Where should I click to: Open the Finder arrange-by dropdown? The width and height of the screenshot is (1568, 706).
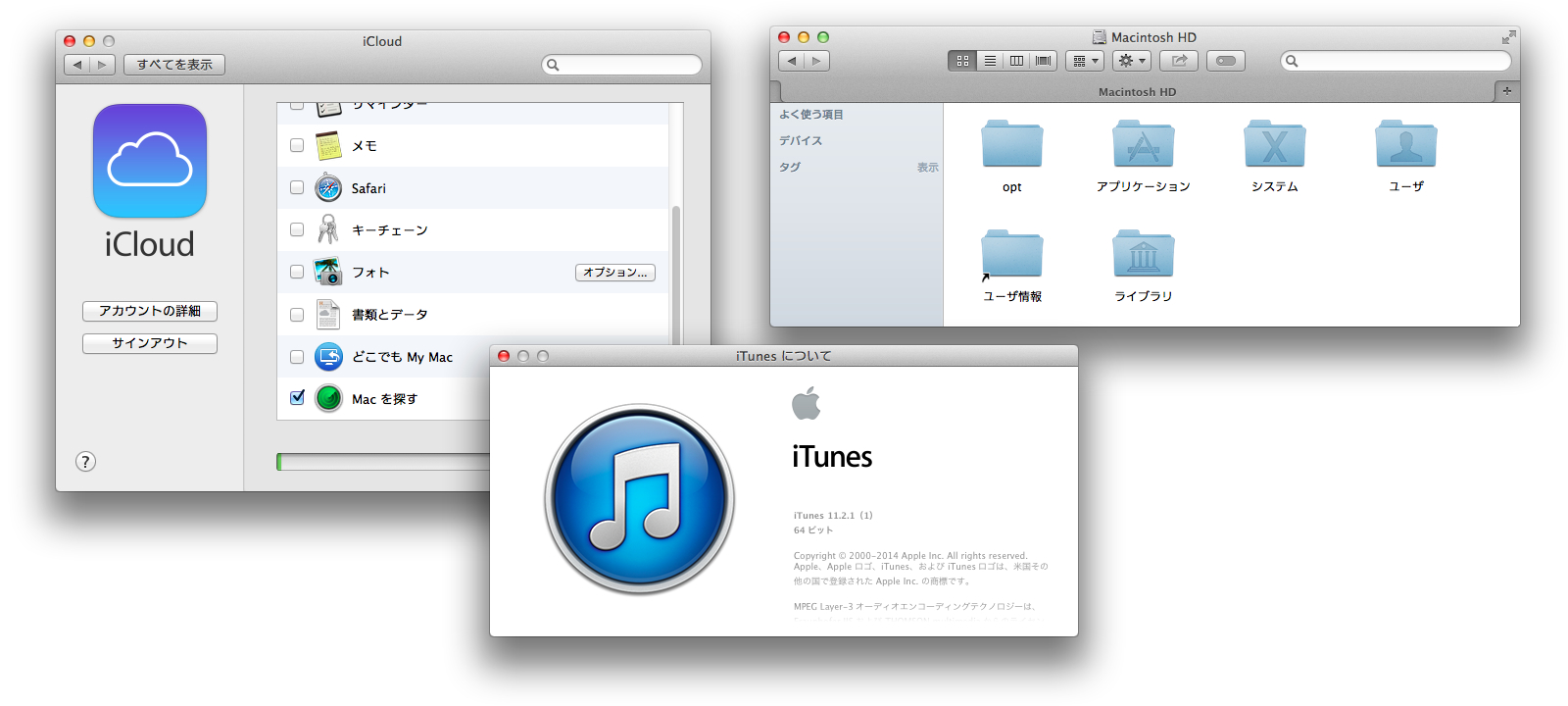pos(1085,61)
